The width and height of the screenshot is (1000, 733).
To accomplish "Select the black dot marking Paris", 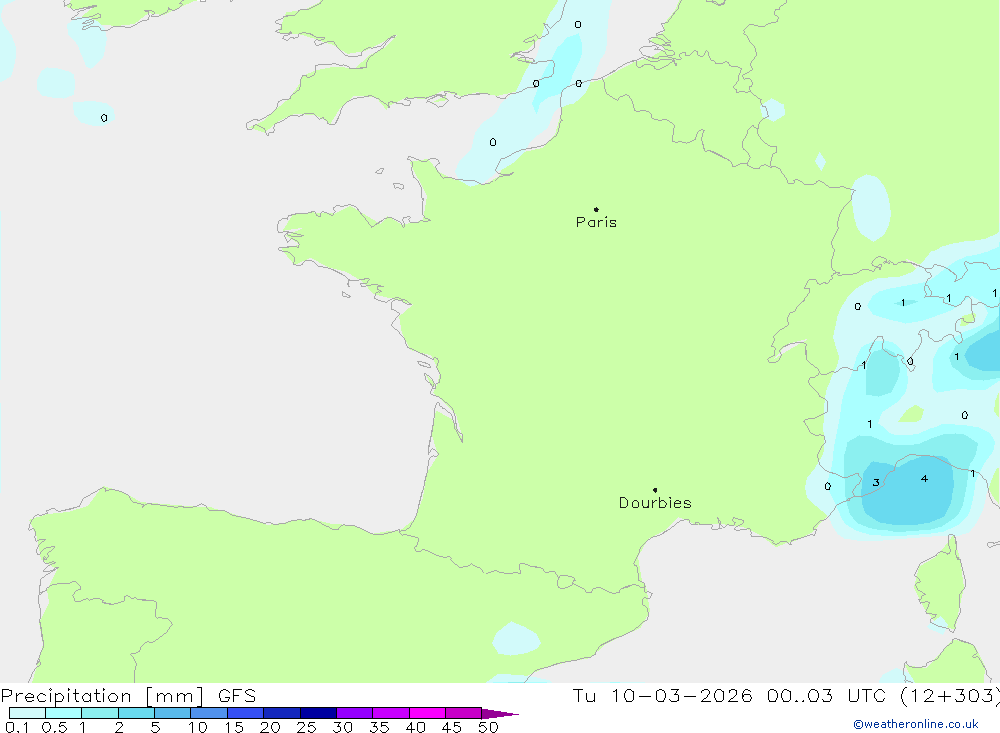I will 596,209.
